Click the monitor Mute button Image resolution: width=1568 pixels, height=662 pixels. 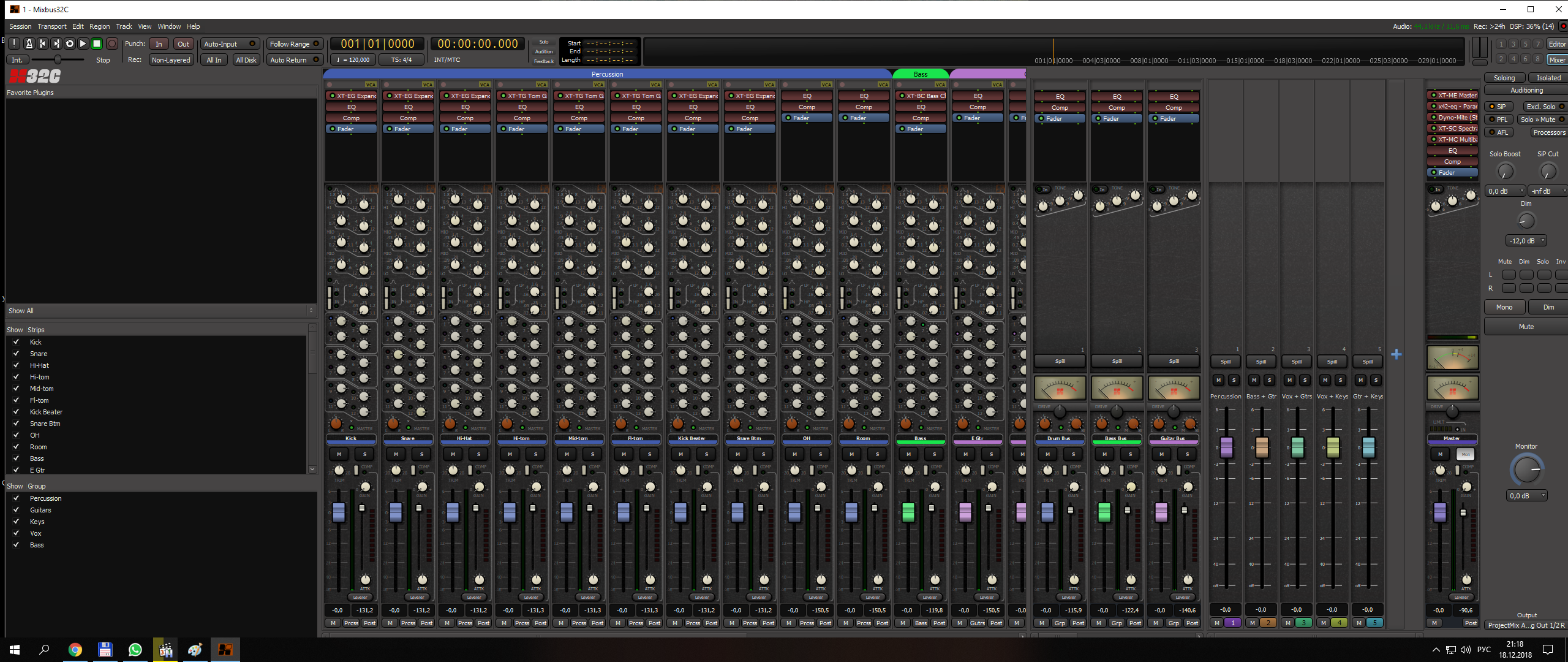(1526, 327)
